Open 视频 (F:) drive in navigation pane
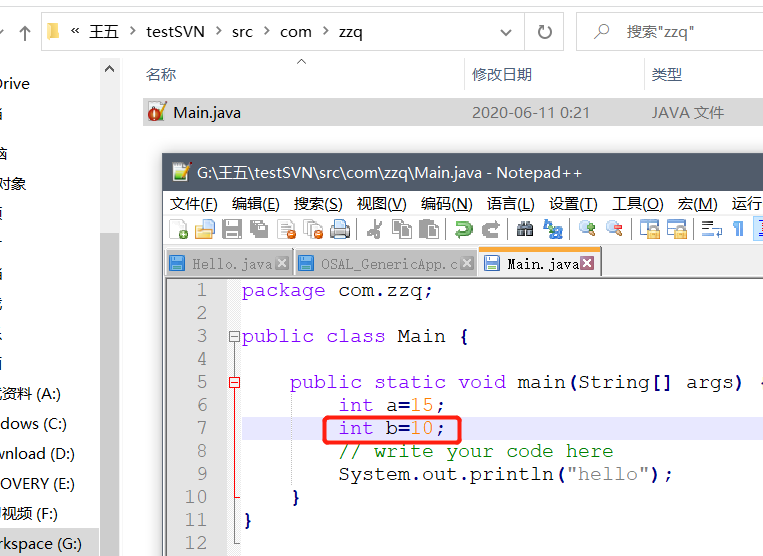This screenshot has height=556, width=763. tap(29, 514)
